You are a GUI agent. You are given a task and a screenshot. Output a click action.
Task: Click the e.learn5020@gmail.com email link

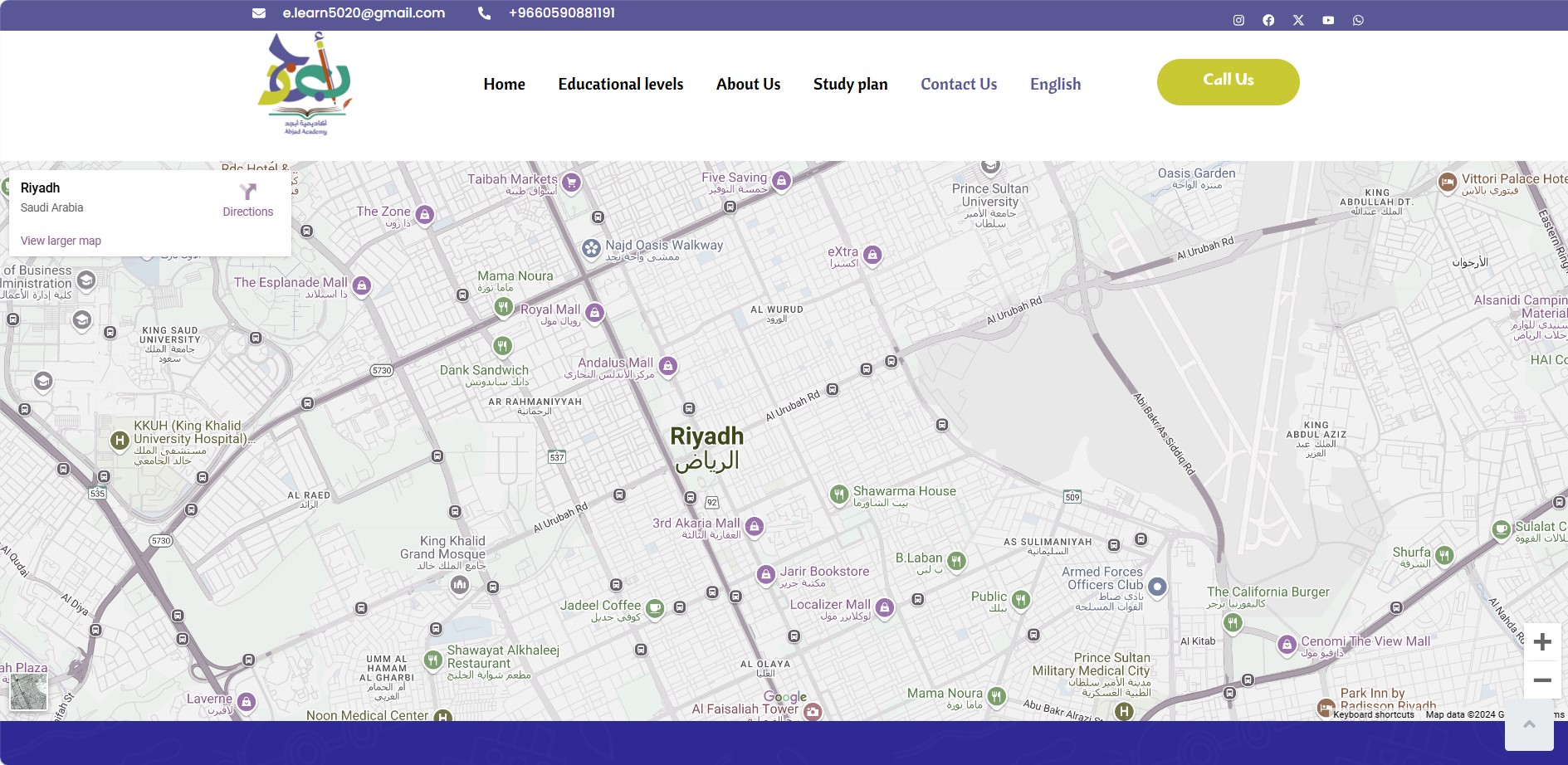(364, 13)
